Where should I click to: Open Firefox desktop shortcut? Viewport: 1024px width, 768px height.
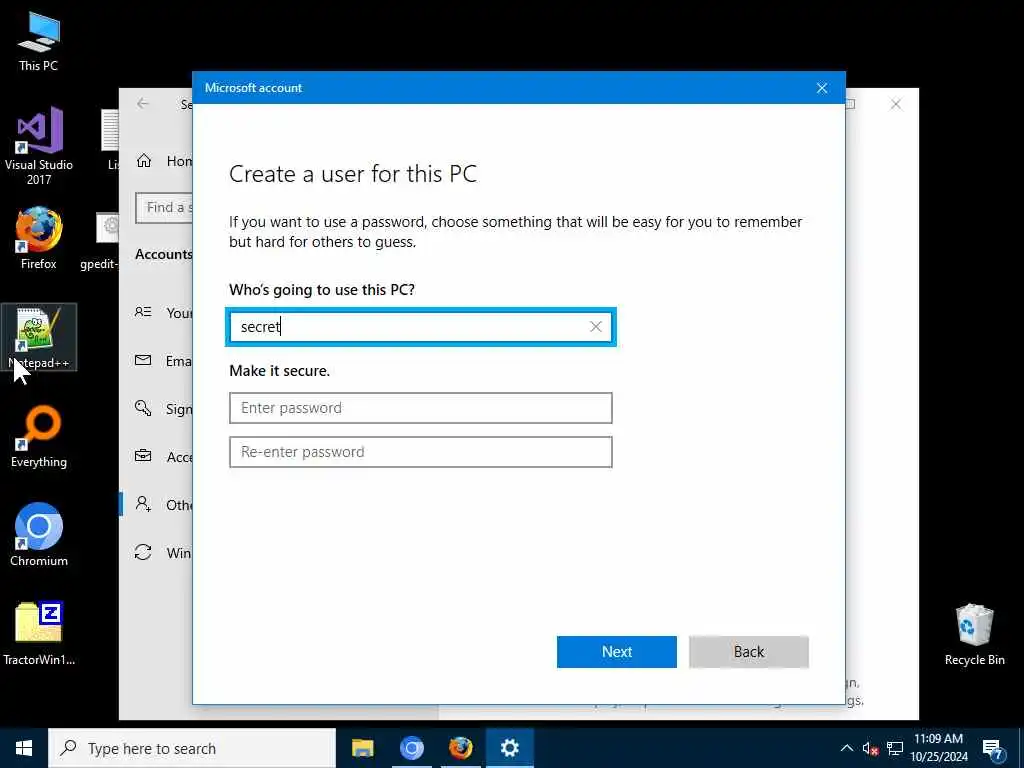tap(39, 238)
